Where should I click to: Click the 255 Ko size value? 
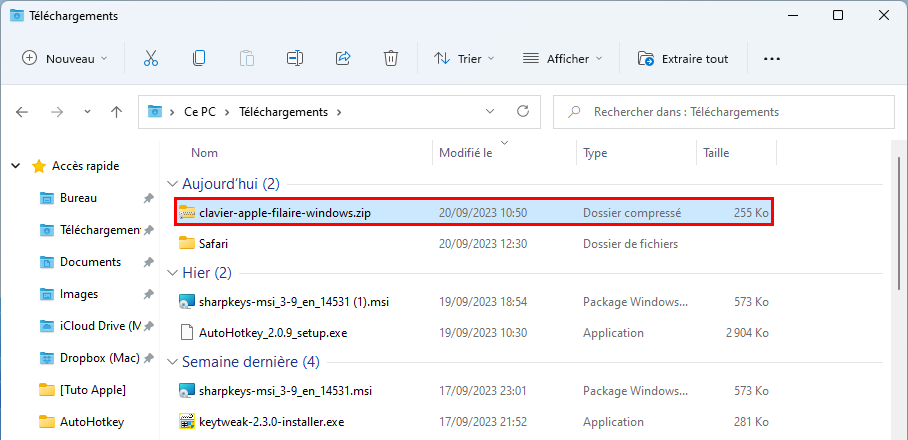point(751,213)
